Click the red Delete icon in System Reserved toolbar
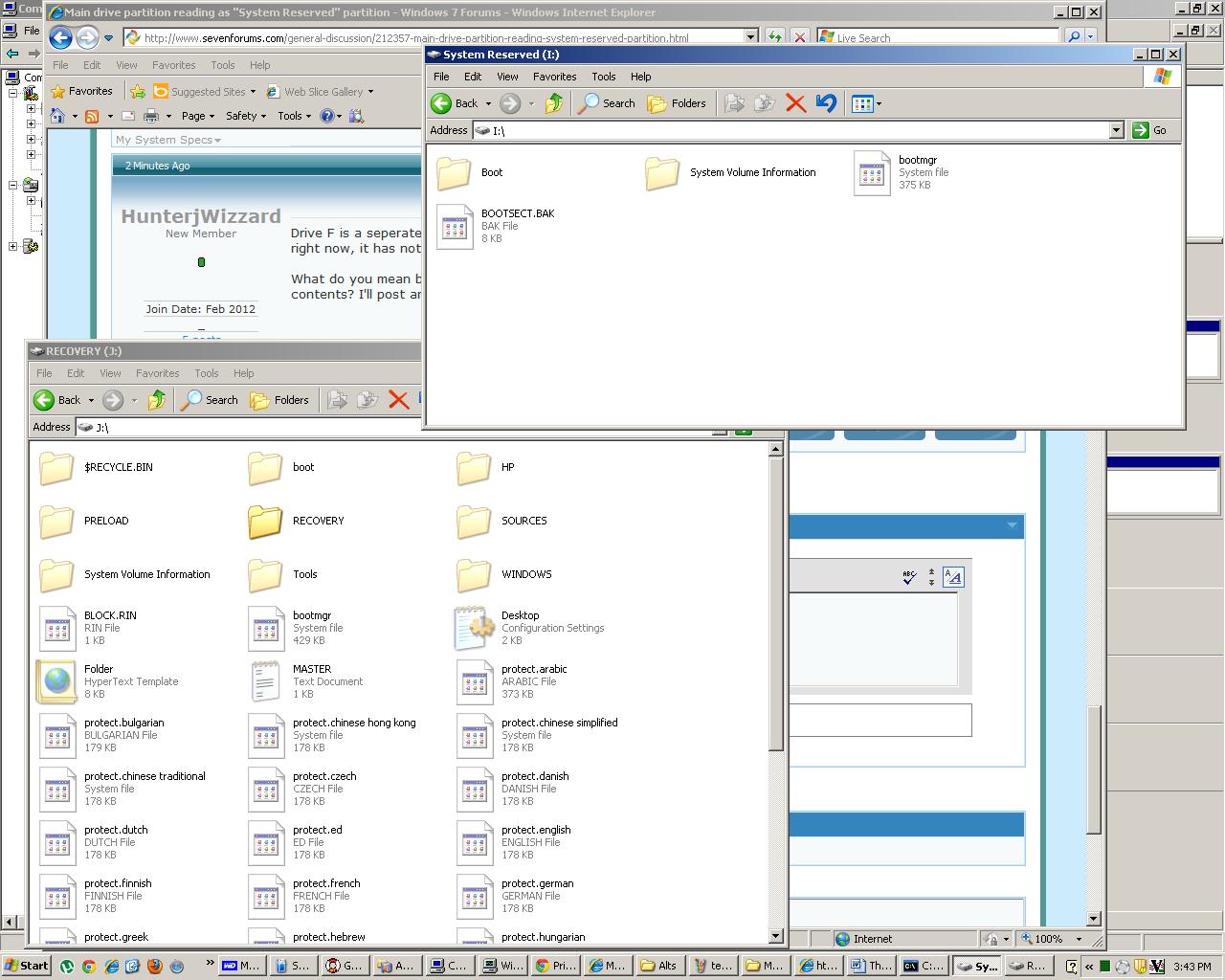 795,103
